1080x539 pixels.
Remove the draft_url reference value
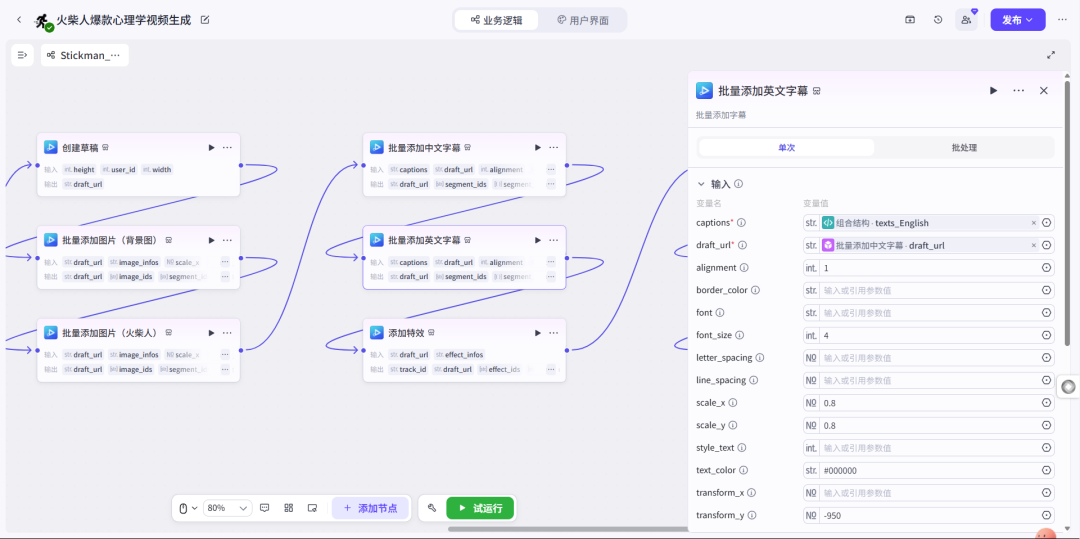(x=1033, y=245)
